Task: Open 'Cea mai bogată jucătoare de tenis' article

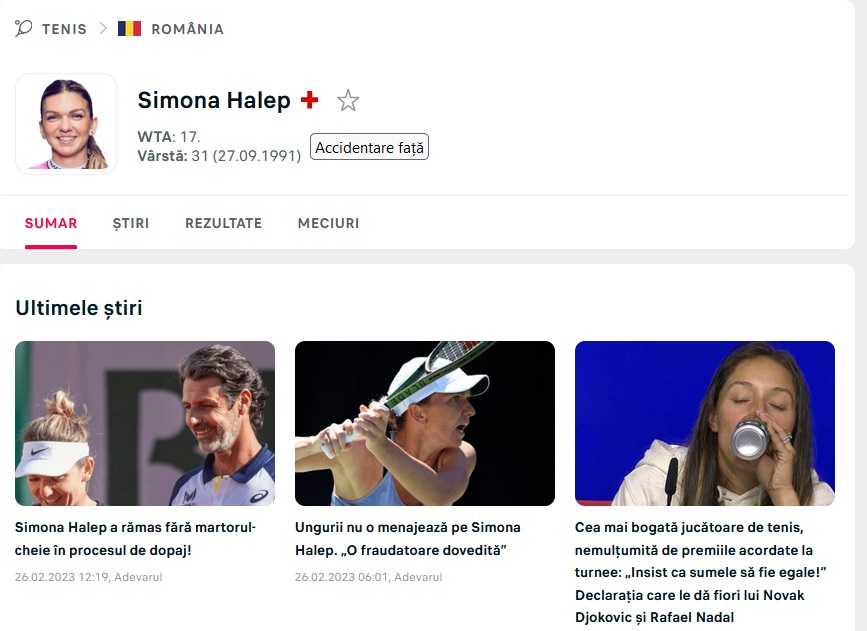Action: [701, 572]
